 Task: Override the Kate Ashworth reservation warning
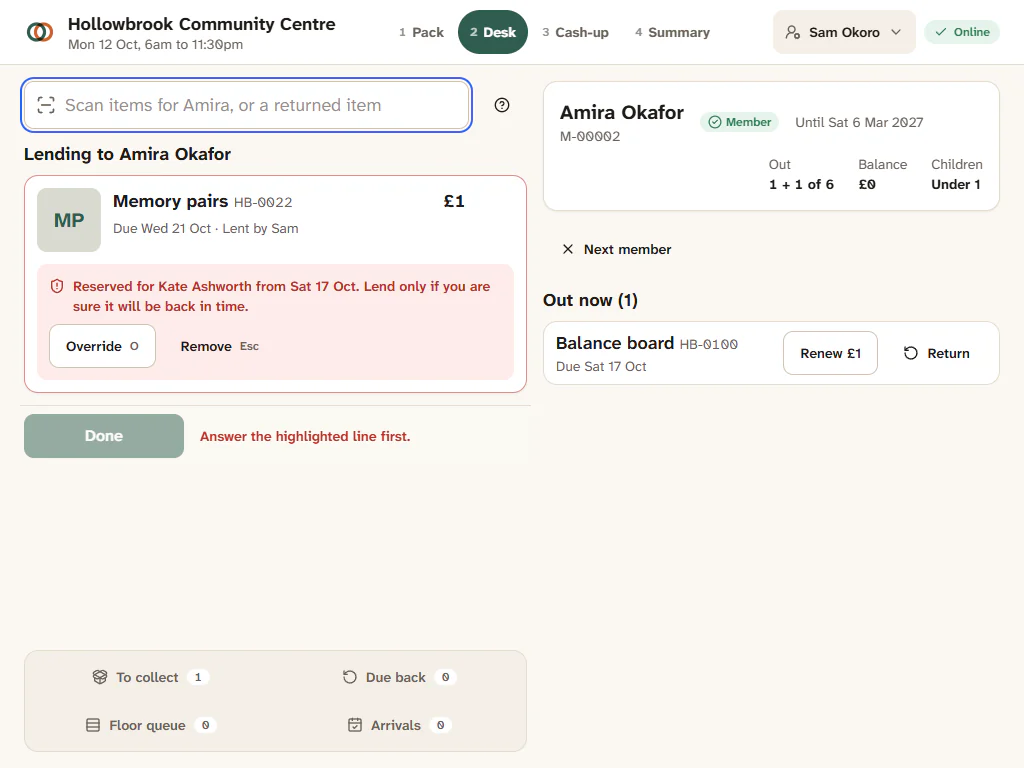pyautogui.click(x=103, y=346)
